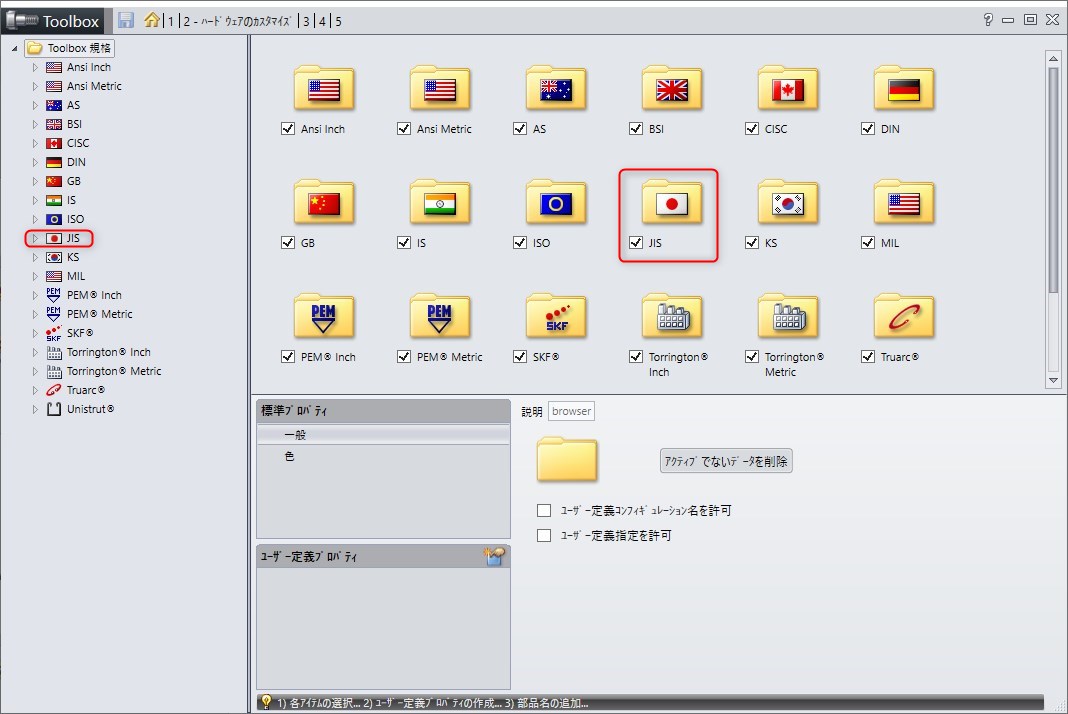Click アクティブでないデータを削除 button
The image size is (1068, 714).
(726, 461)
